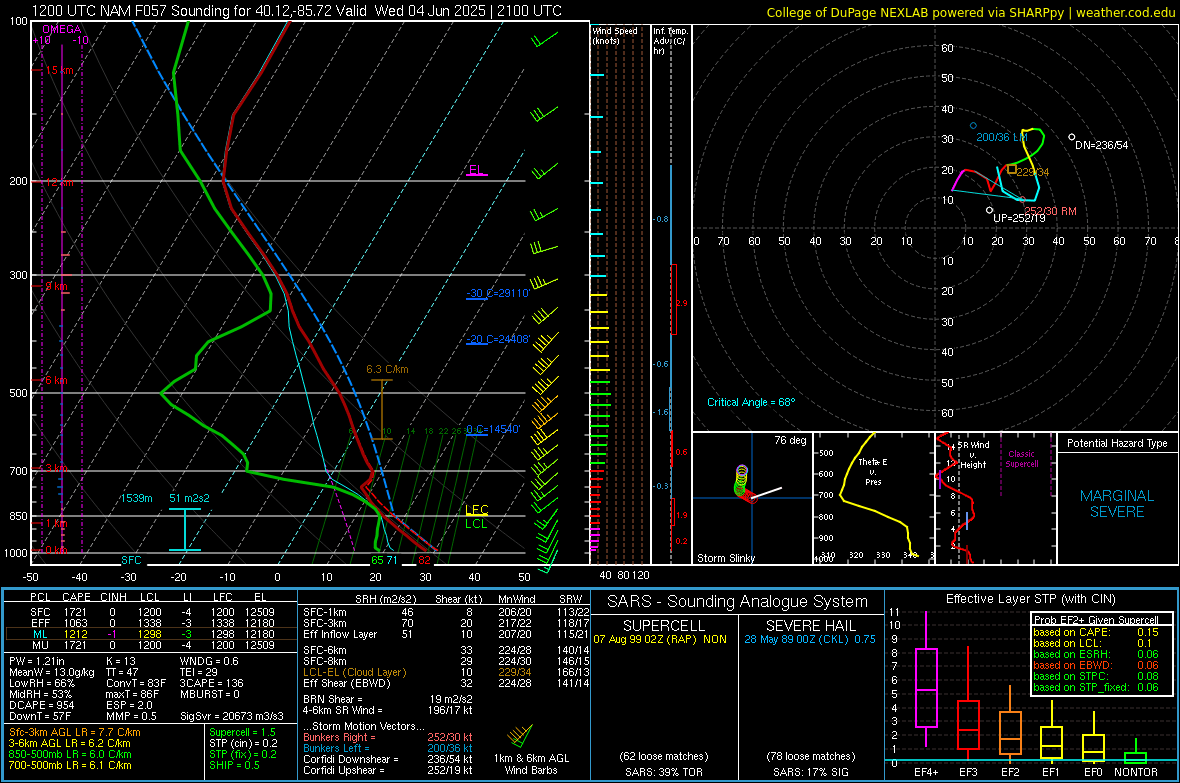1180x783 pixels.
Task: Click the 1km & 6km AGL wind barbs icon
Action: tap(521, 735)
